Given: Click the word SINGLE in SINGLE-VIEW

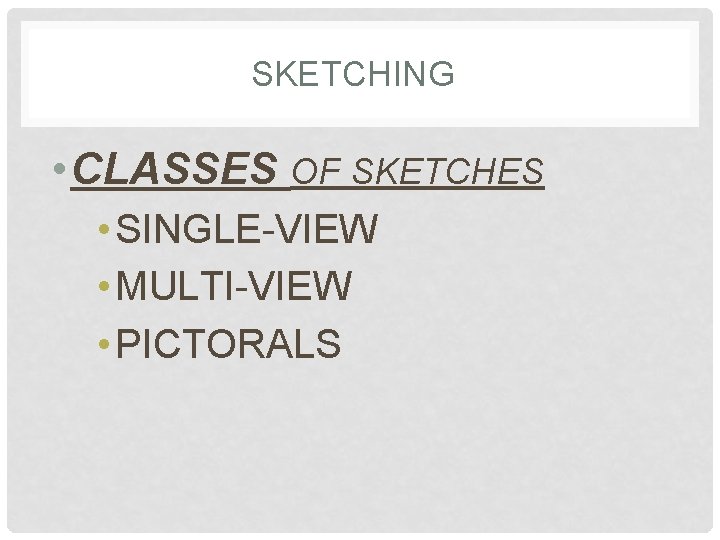Looking at the screenshot, I should [188, 228].
